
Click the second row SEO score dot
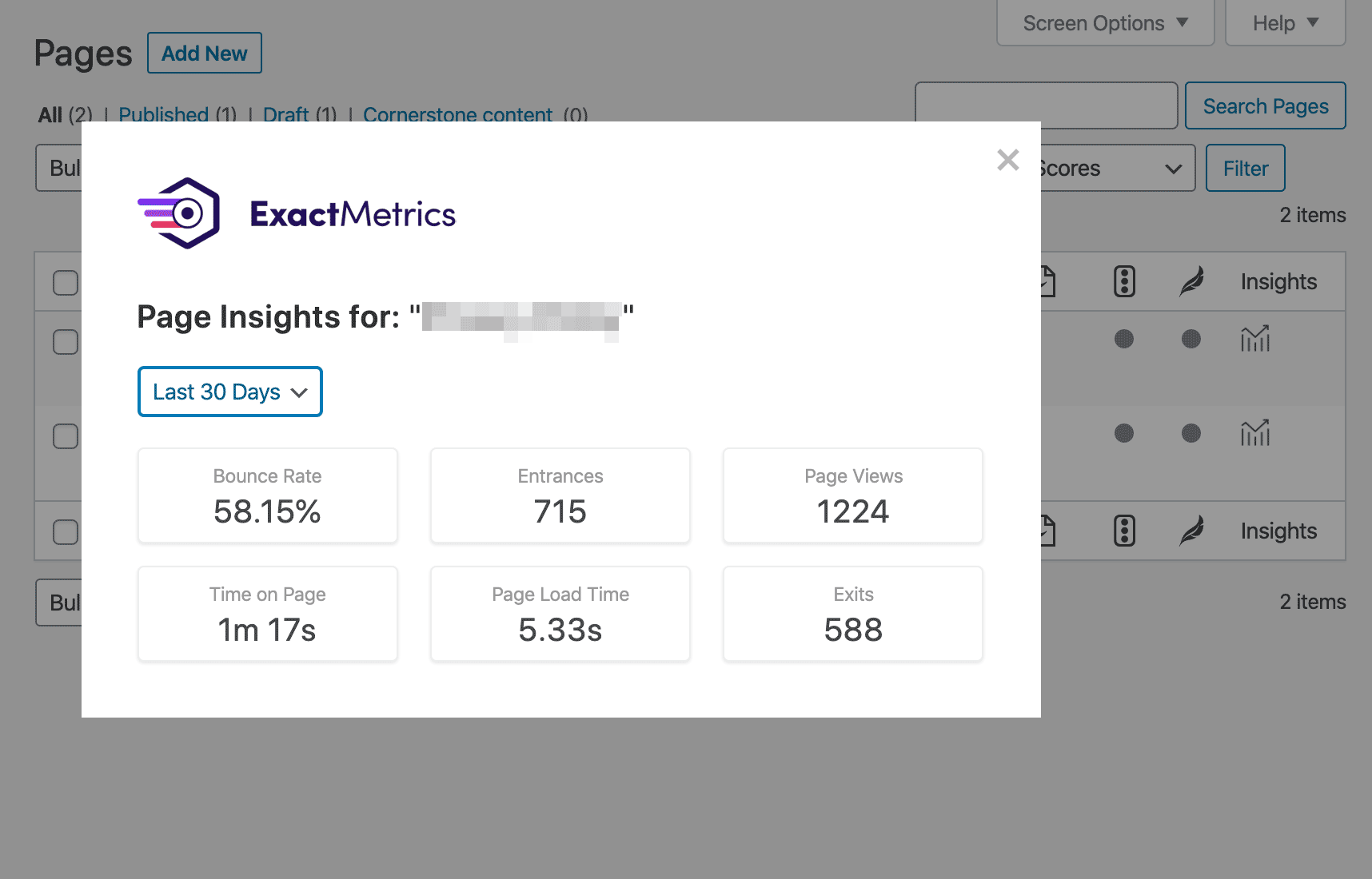(1124, 433)
